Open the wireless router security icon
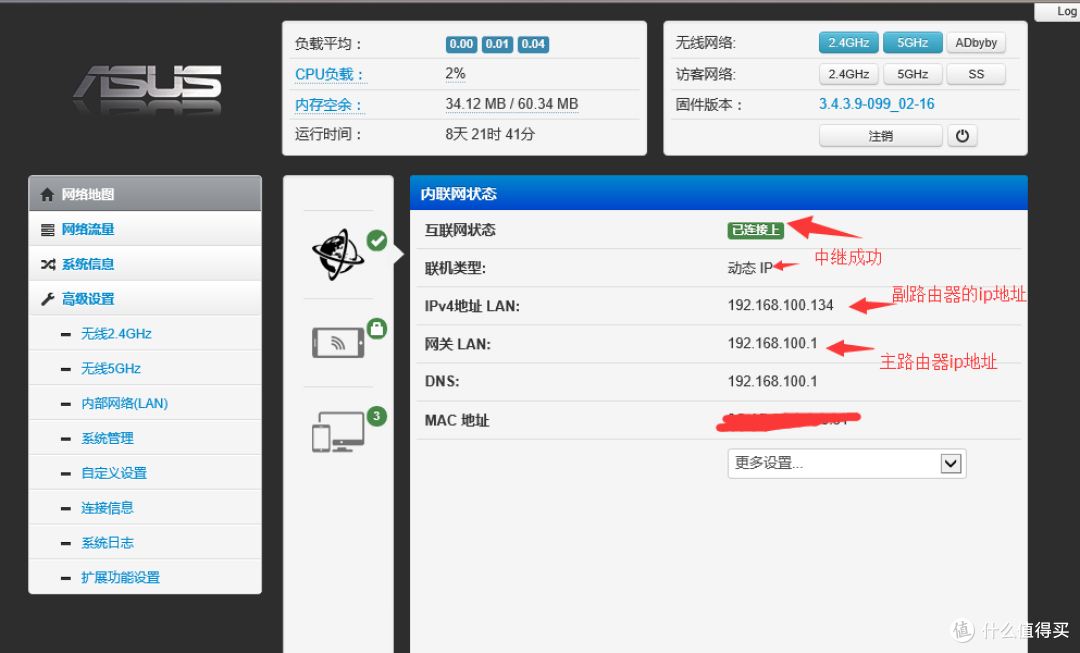1080x653 pixels. [338, 342]
